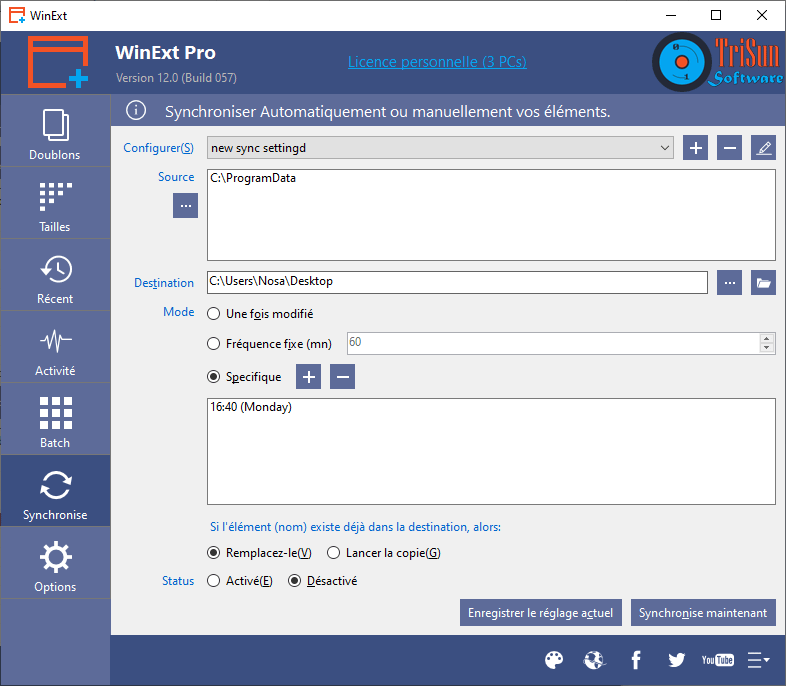Viewport: 786px width, 686px height.
Task: Click the Destination path field
Action: point(457,282)
